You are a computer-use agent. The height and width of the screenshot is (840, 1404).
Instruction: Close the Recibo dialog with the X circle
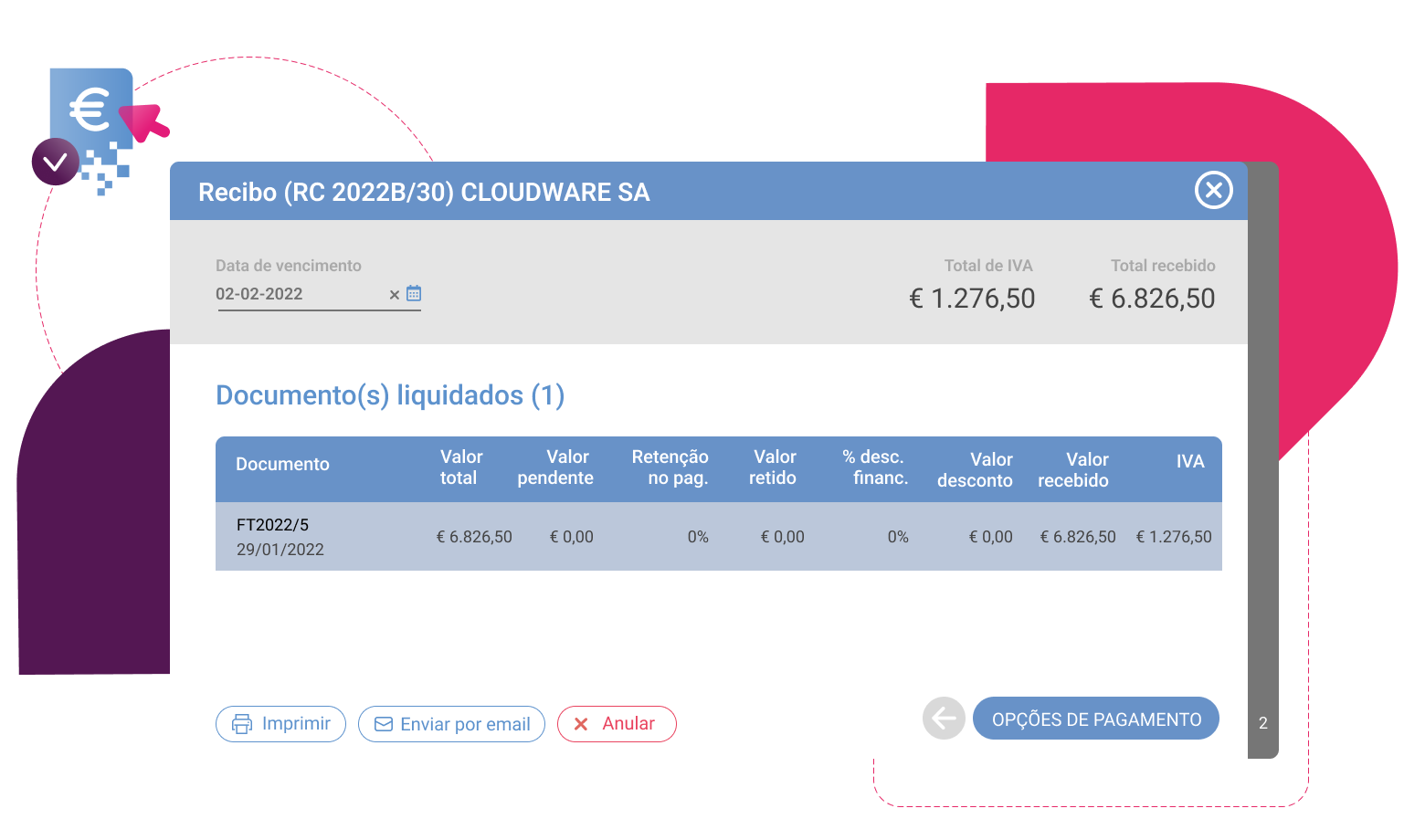click(x=1213, y=190)
